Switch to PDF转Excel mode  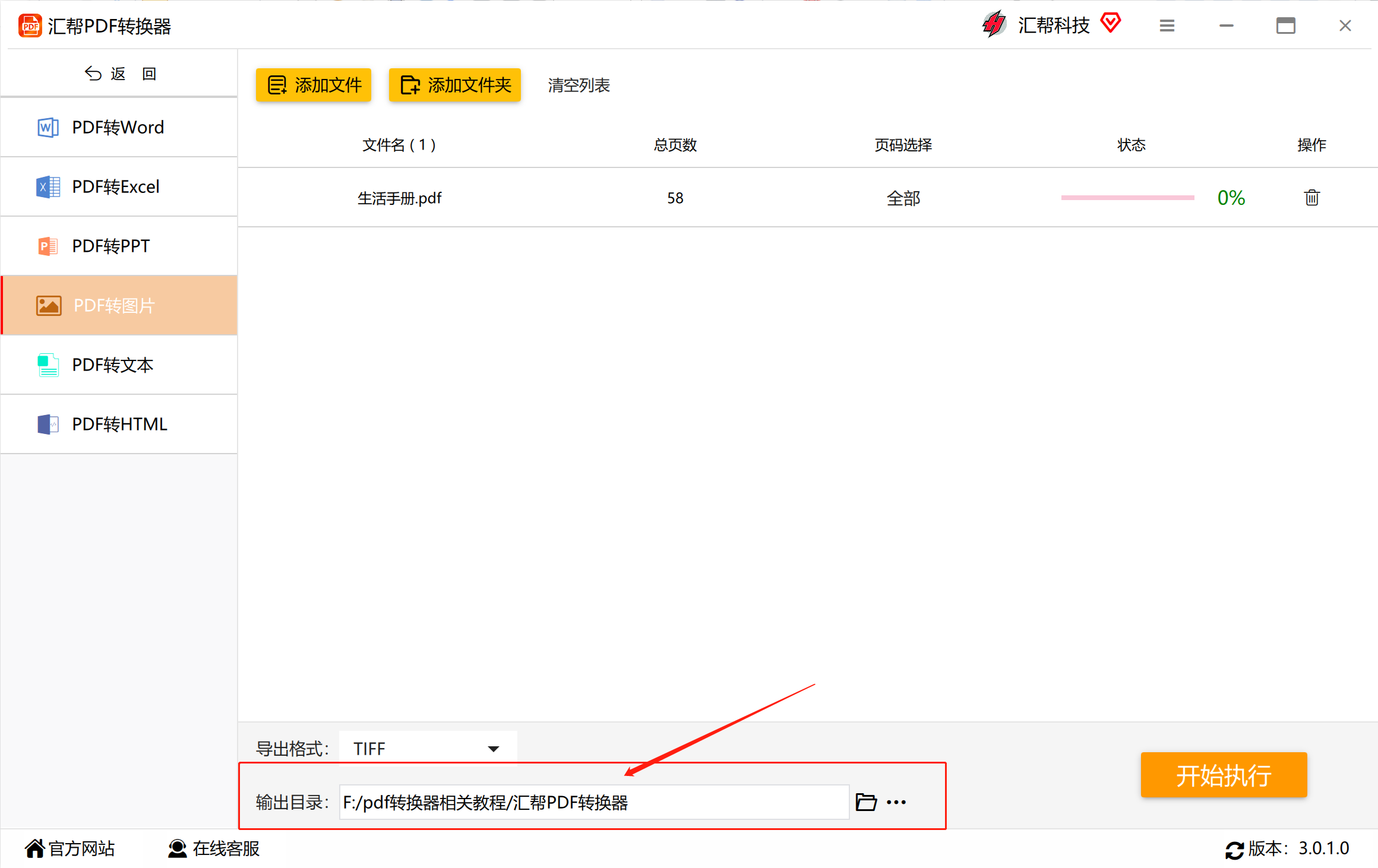[x=119, y=186]
